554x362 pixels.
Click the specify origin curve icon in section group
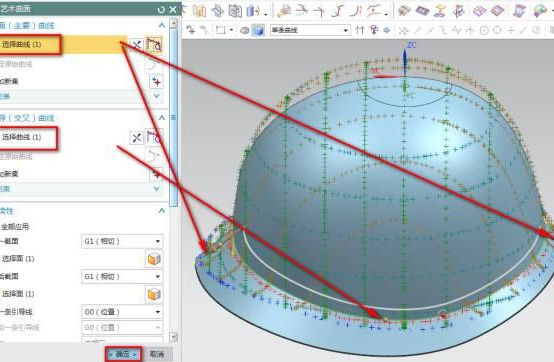click(x=154, y=64)
